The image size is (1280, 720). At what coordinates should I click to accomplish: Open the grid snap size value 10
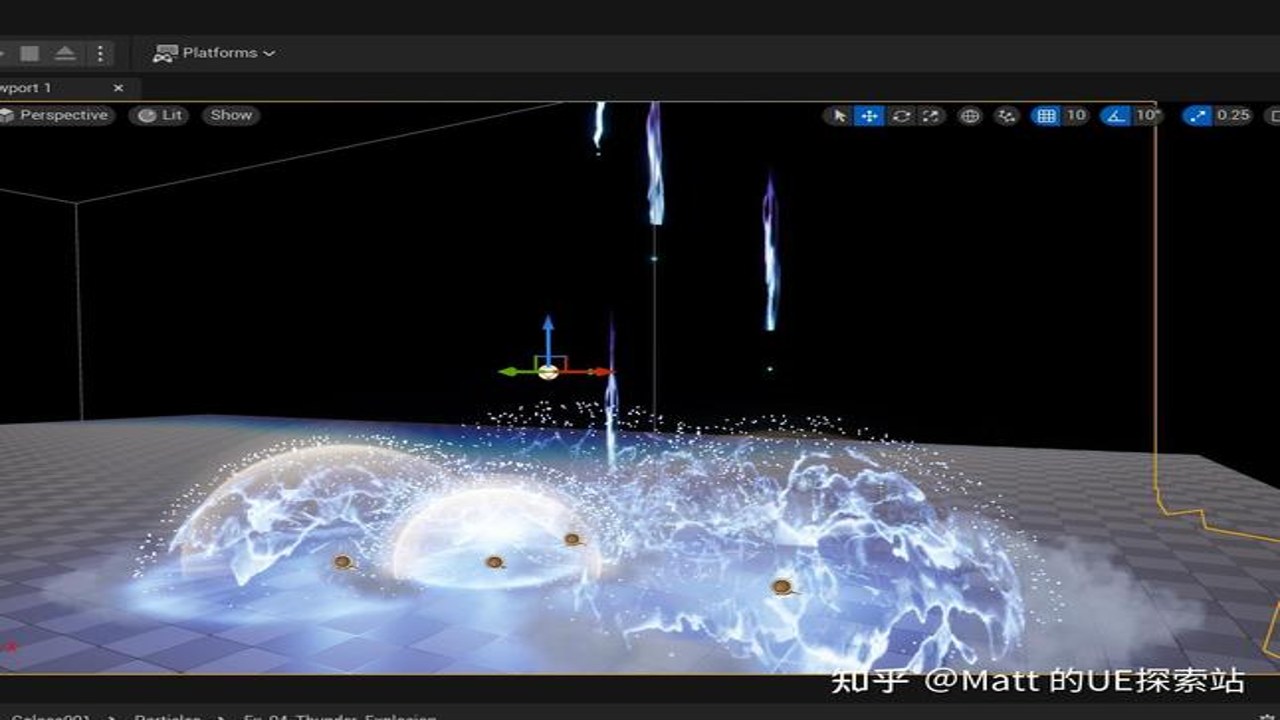[1076, 116]
